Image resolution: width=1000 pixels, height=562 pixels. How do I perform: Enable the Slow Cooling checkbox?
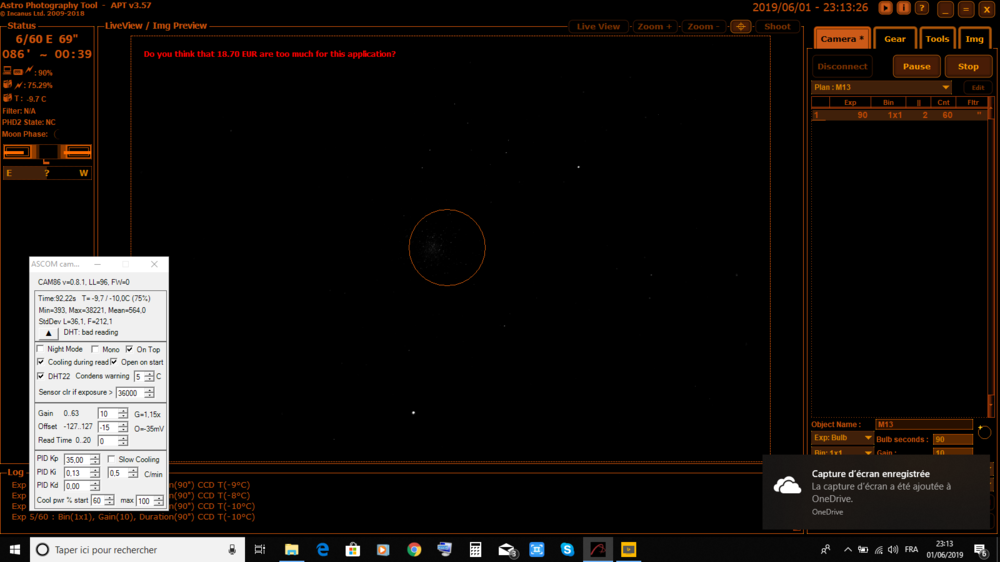112,459
